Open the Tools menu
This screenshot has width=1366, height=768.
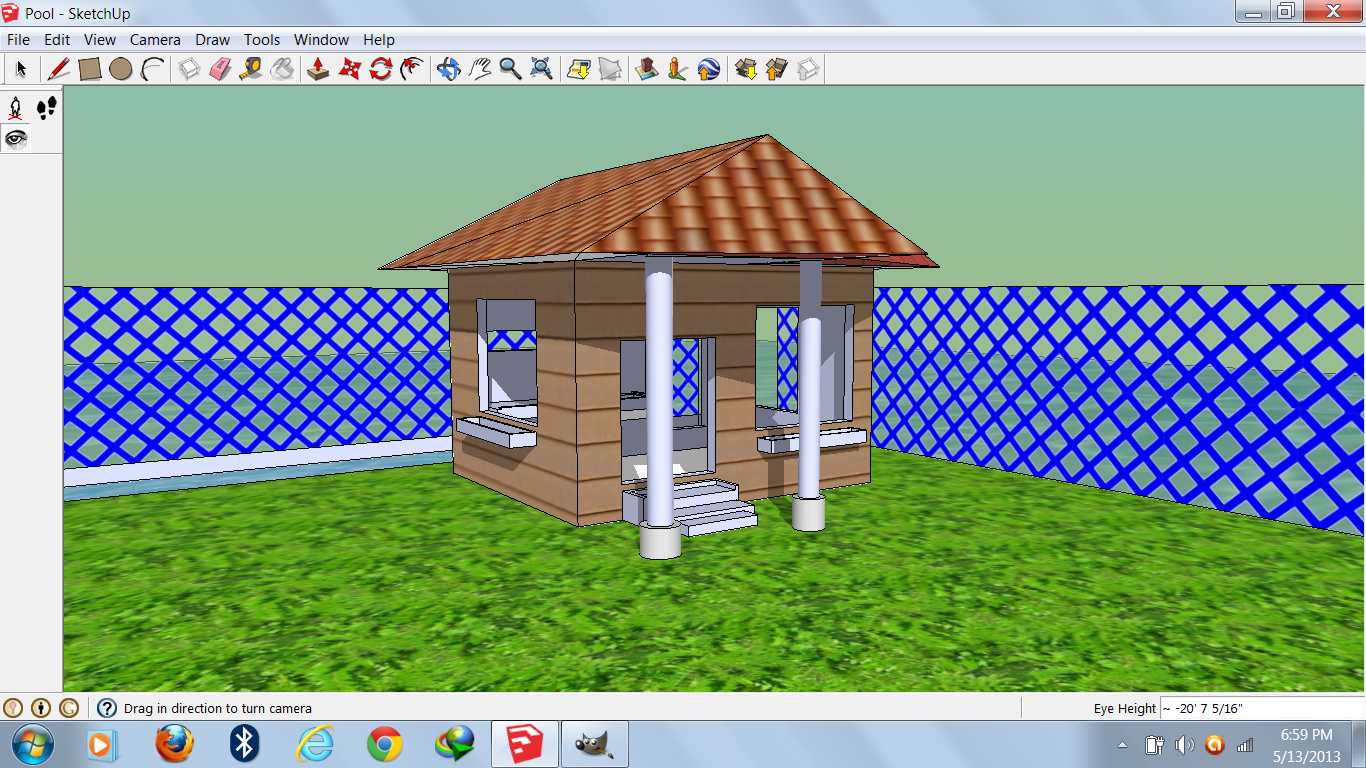[262, 40]
